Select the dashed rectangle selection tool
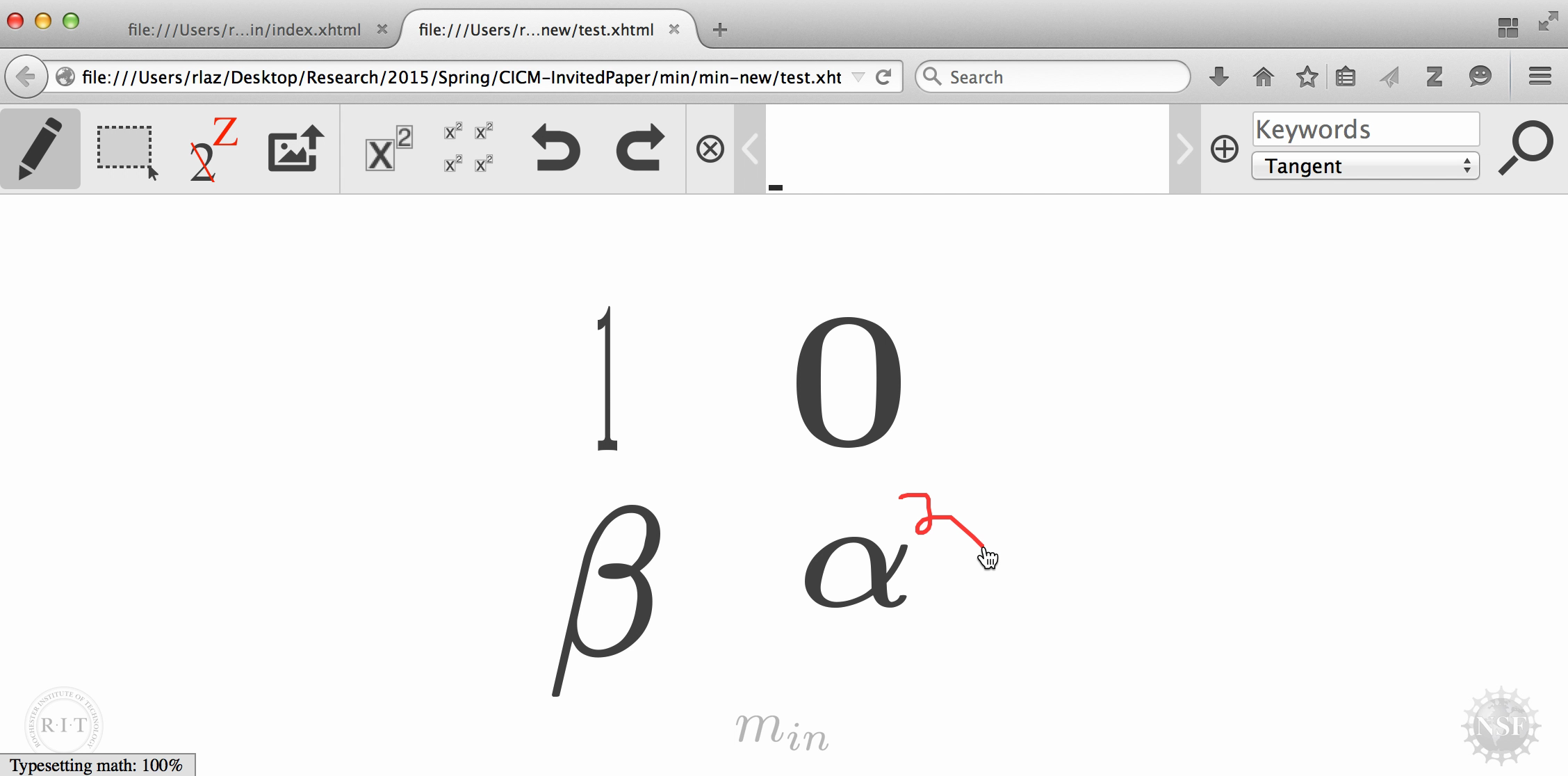 click(125, 149)
